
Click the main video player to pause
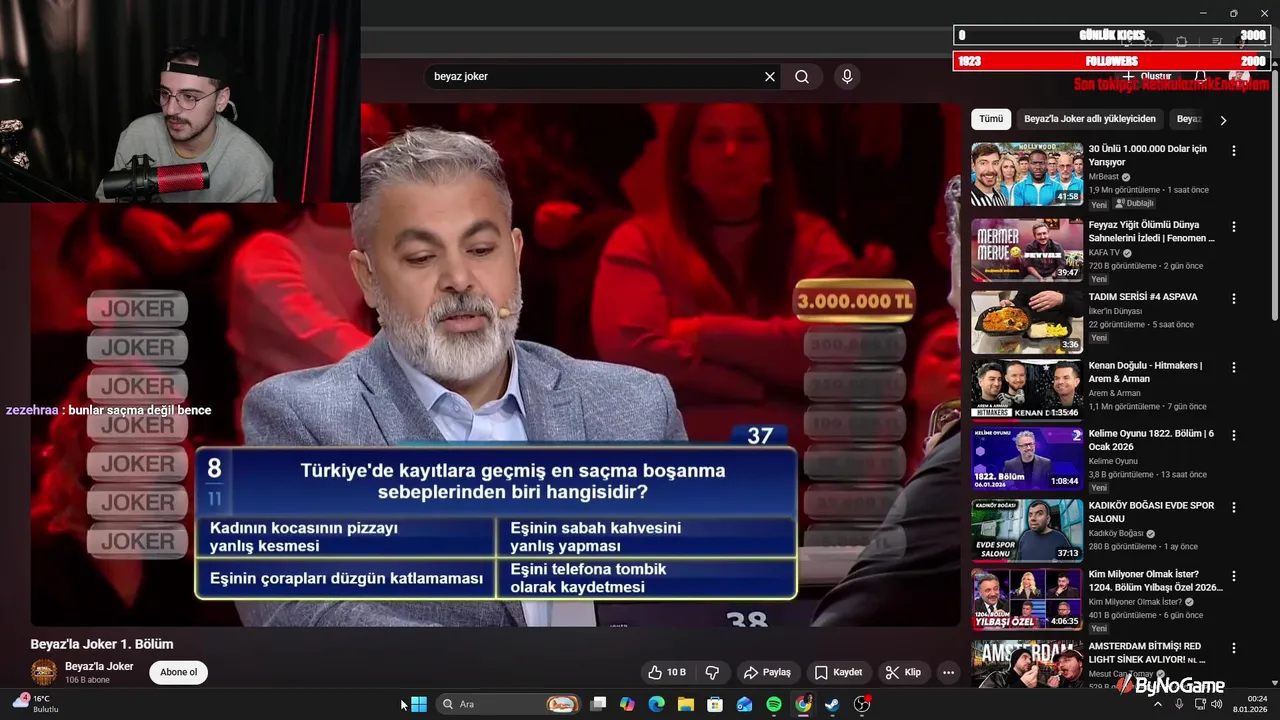tap(495, 364)
